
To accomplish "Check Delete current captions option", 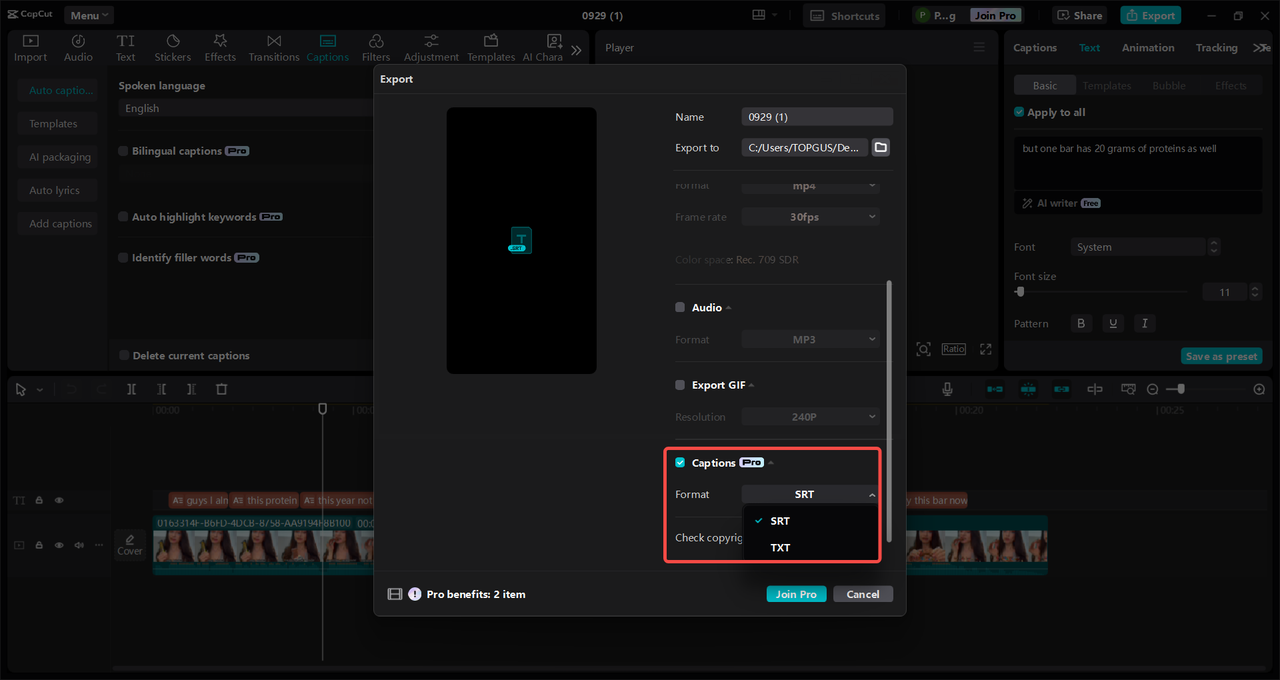I will pos(124,356).
